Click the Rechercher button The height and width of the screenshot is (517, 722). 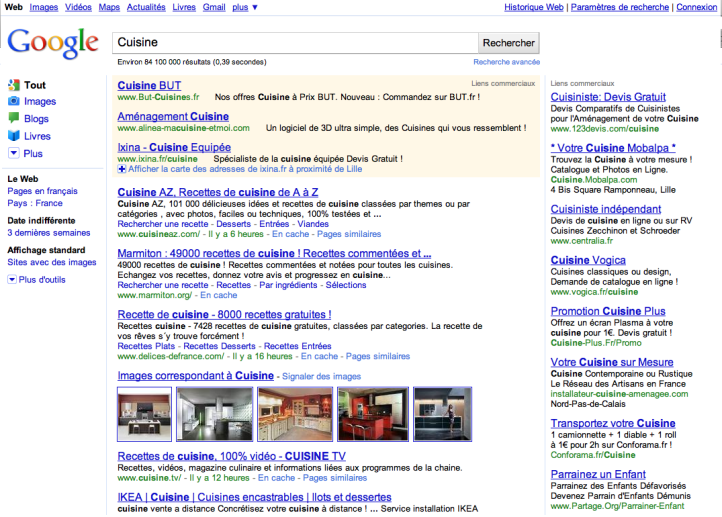pyautogui.click(x=508, y=43)
